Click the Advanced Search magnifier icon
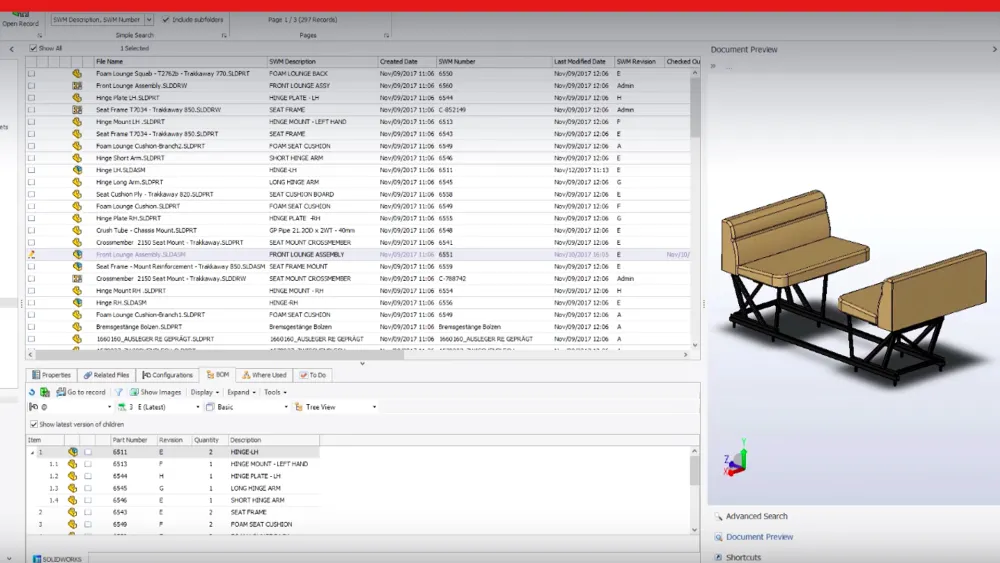This screenshot has width=1000, height=563. click(718, 516)
